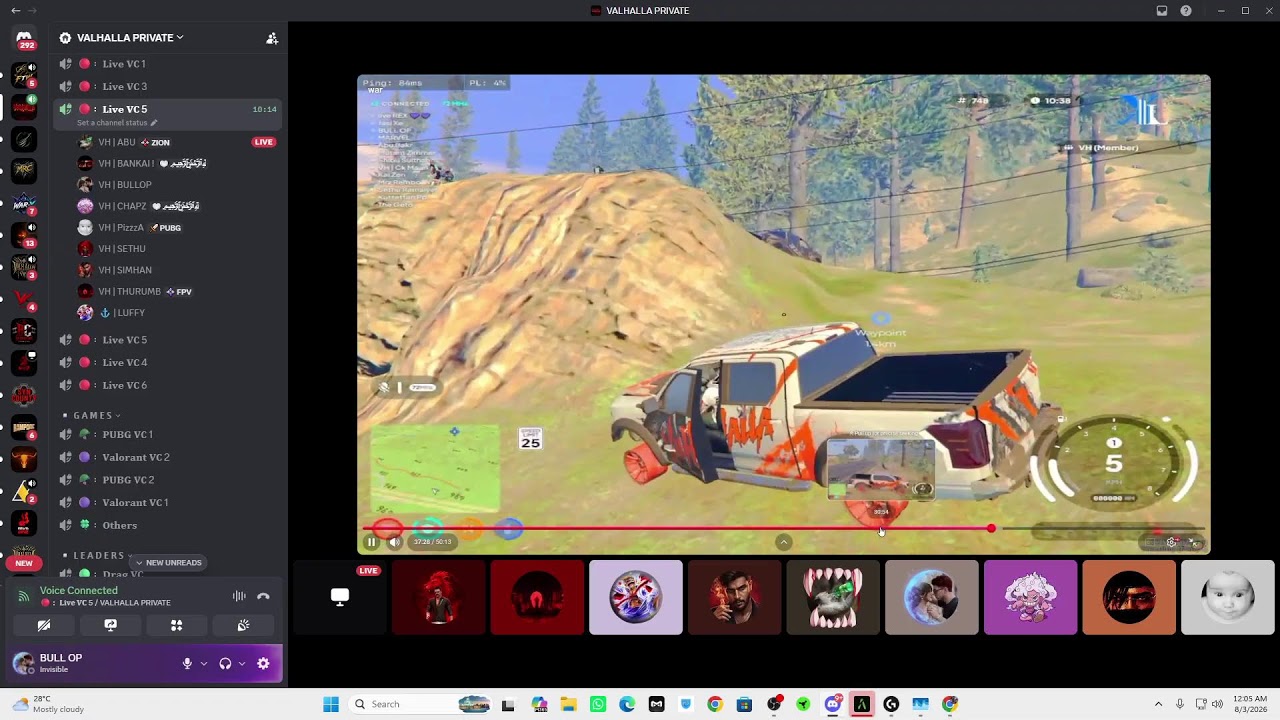Click the progress bar scrubber knob
Image resolution: width=1280 pixels, height=720 pixels.
(x=991, y=529)
